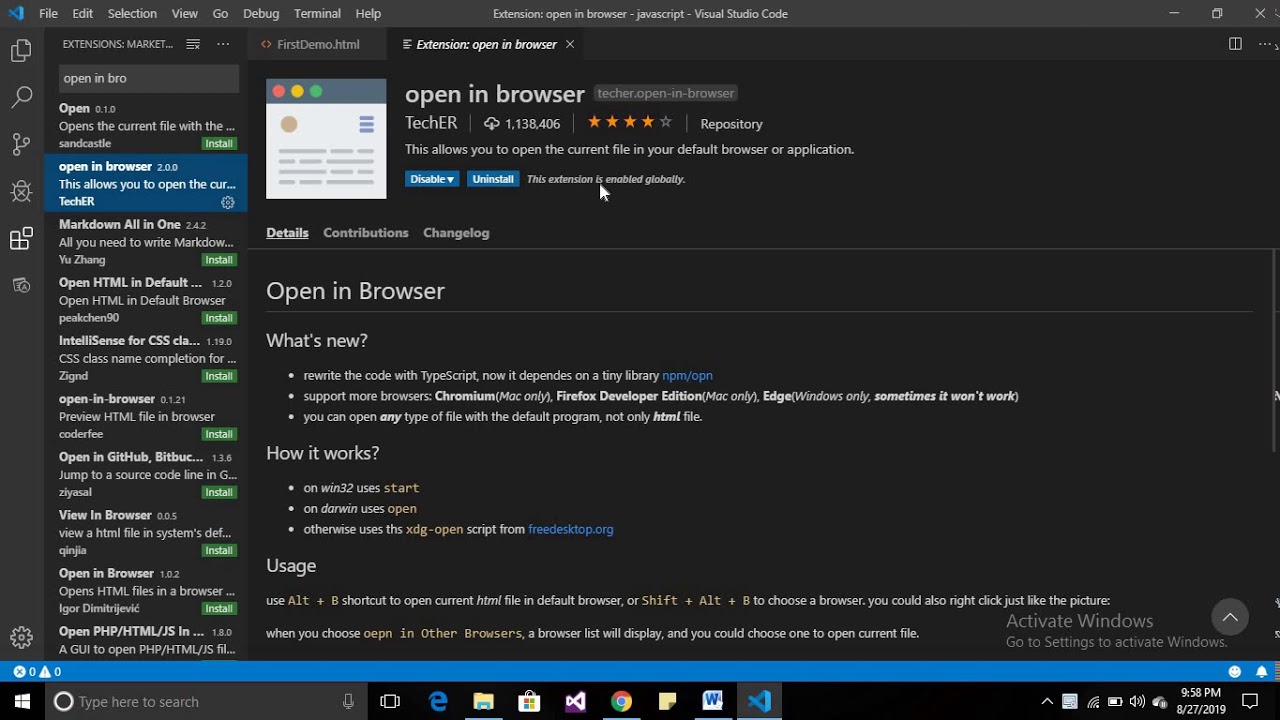Open extensions panel More Actions ellipsis
Screen dimensions: 1280x720
tap(223, 44)
